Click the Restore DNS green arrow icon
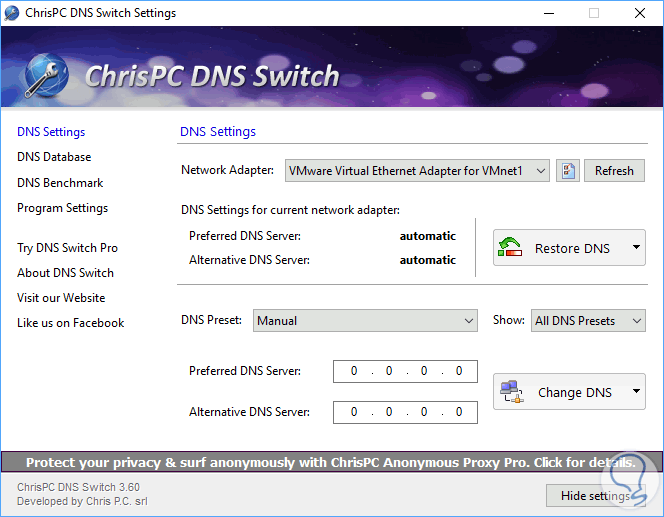This screenshot has height=517, width=664. click(x=509, y=247)
